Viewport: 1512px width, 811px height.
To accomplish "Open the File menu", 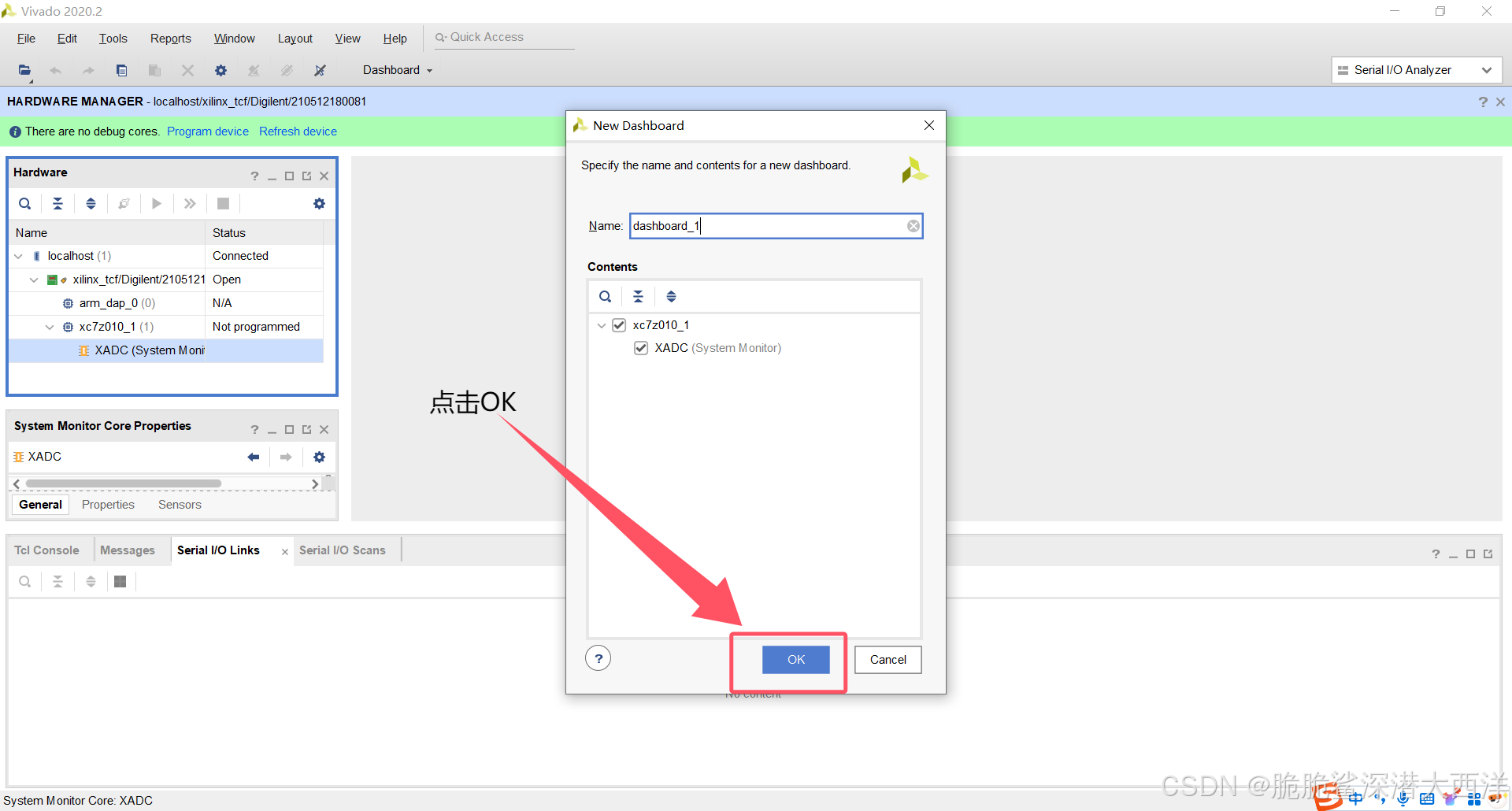I will pos(26,39).
